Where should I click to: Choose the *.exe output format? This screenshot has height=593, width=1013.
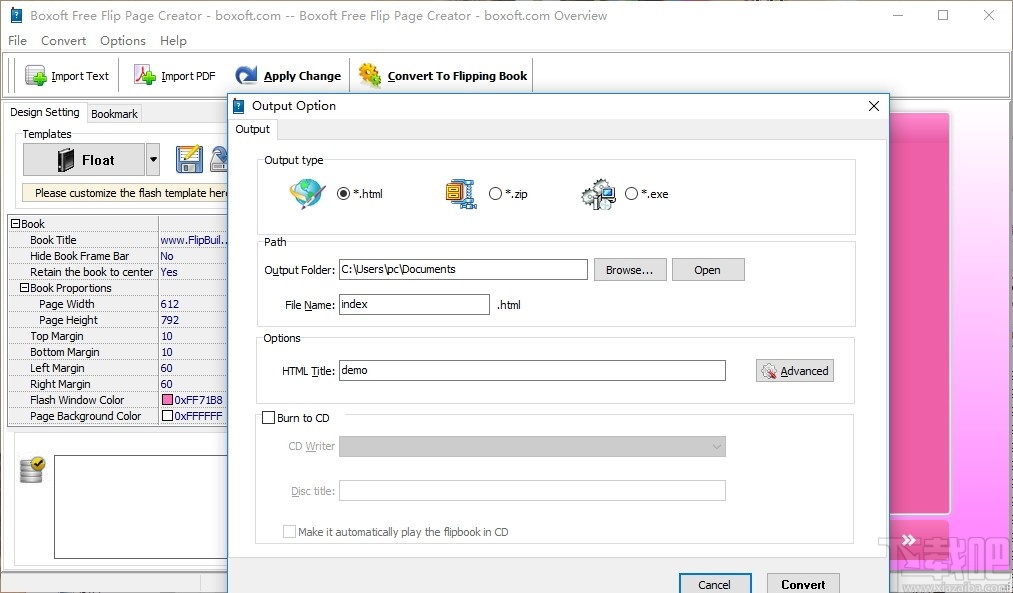click(x=630, y=193)
